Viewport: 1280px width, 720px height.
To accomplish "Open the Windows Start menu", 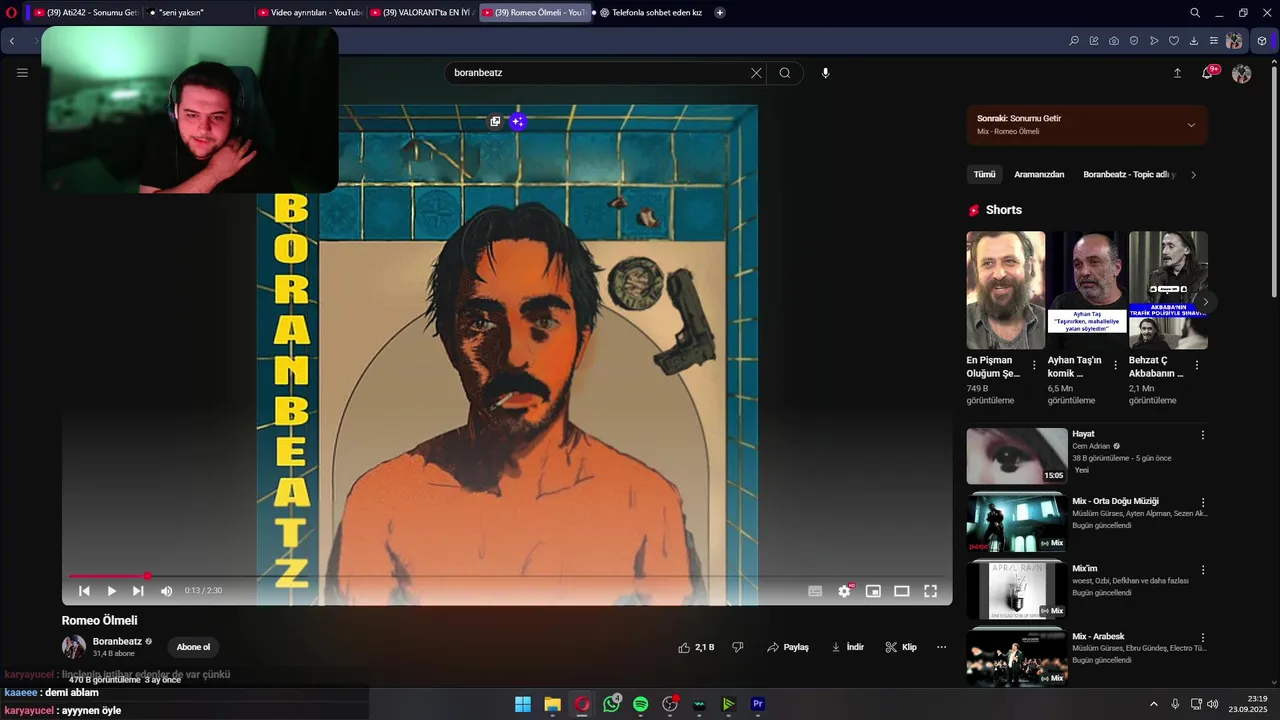I will [523, 704].
